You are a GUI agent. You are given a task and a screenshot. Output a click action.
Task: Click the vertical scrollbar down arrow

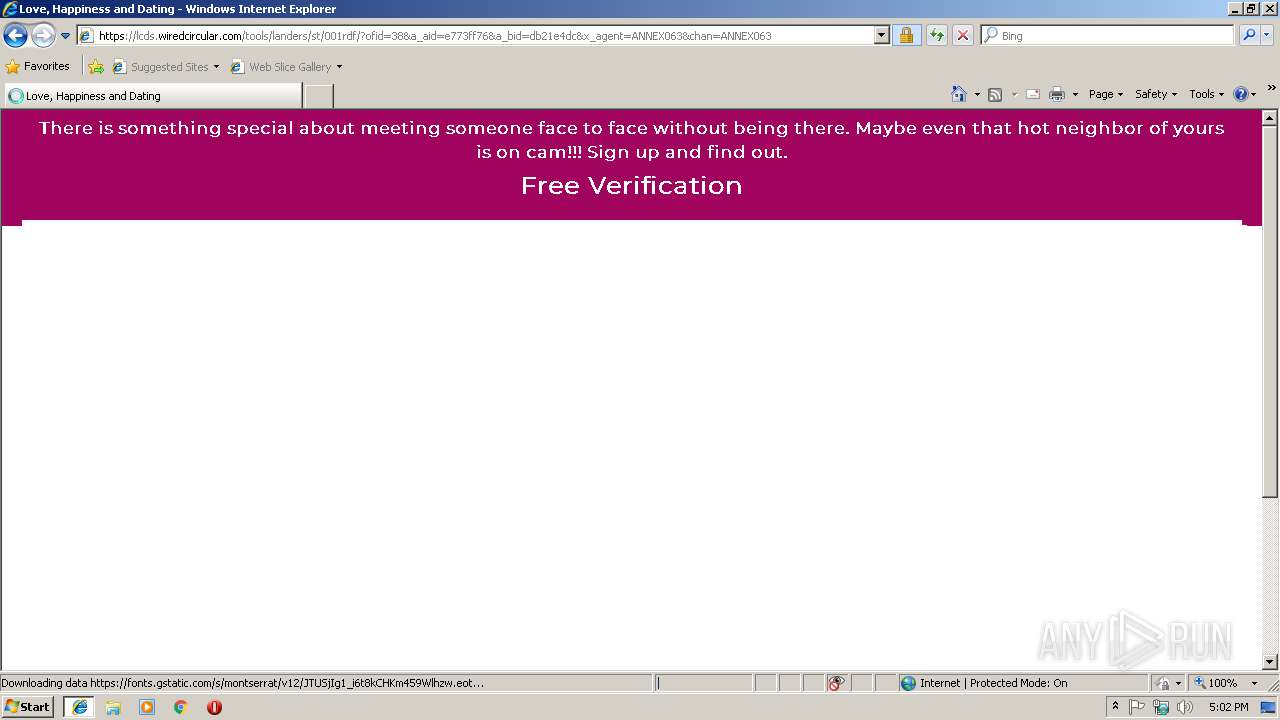1270,661
